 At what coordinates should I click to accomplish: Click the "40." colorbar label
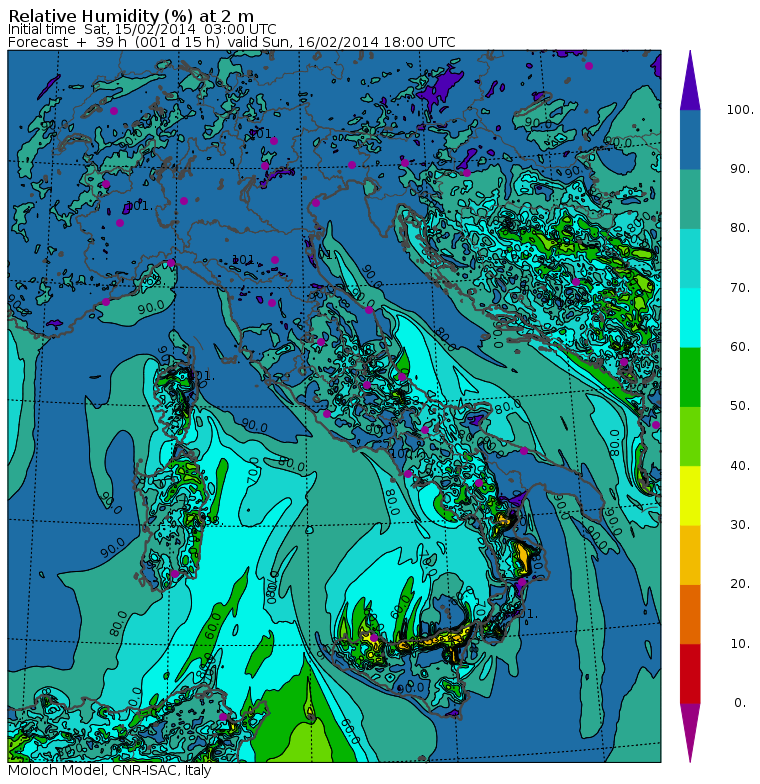click(x=740, y=466)
